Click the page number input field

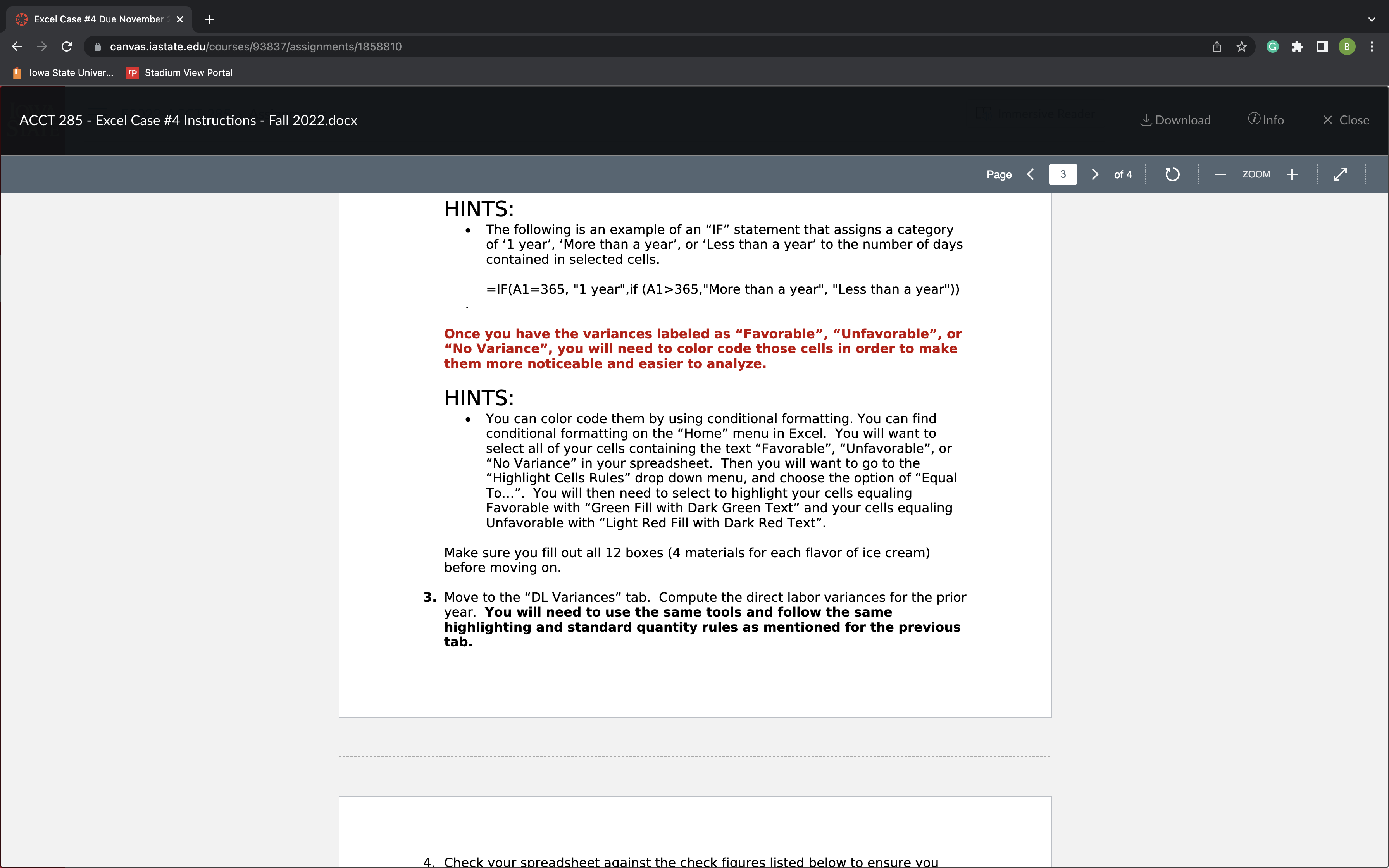tap(1062, 174)
